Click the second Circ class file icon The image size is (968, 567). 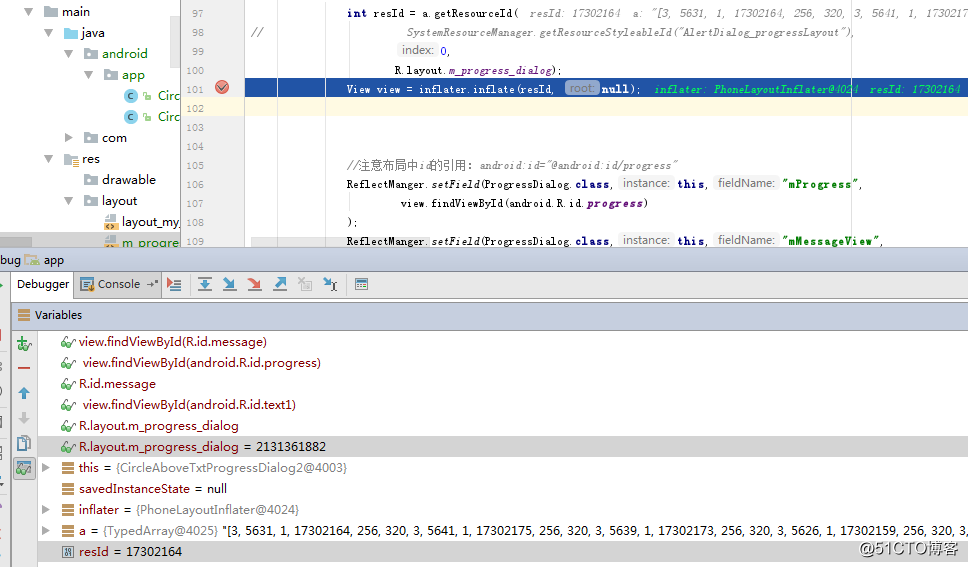[x=130, y=117]
